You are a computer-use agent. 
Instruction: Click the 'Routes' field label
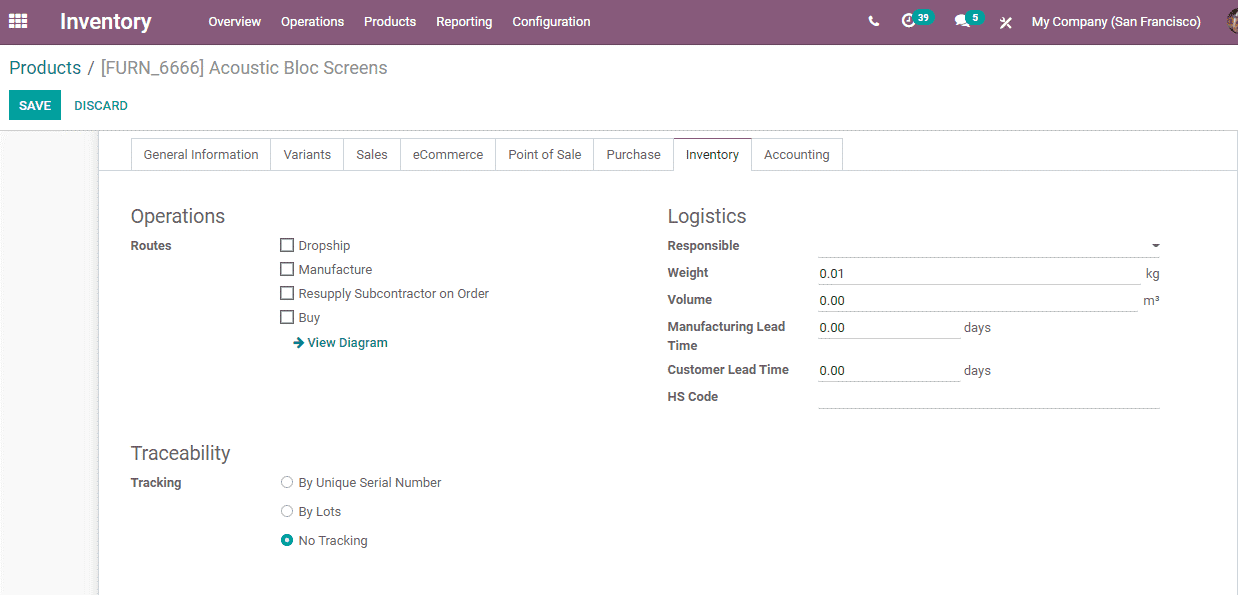(x=151, y=245)
